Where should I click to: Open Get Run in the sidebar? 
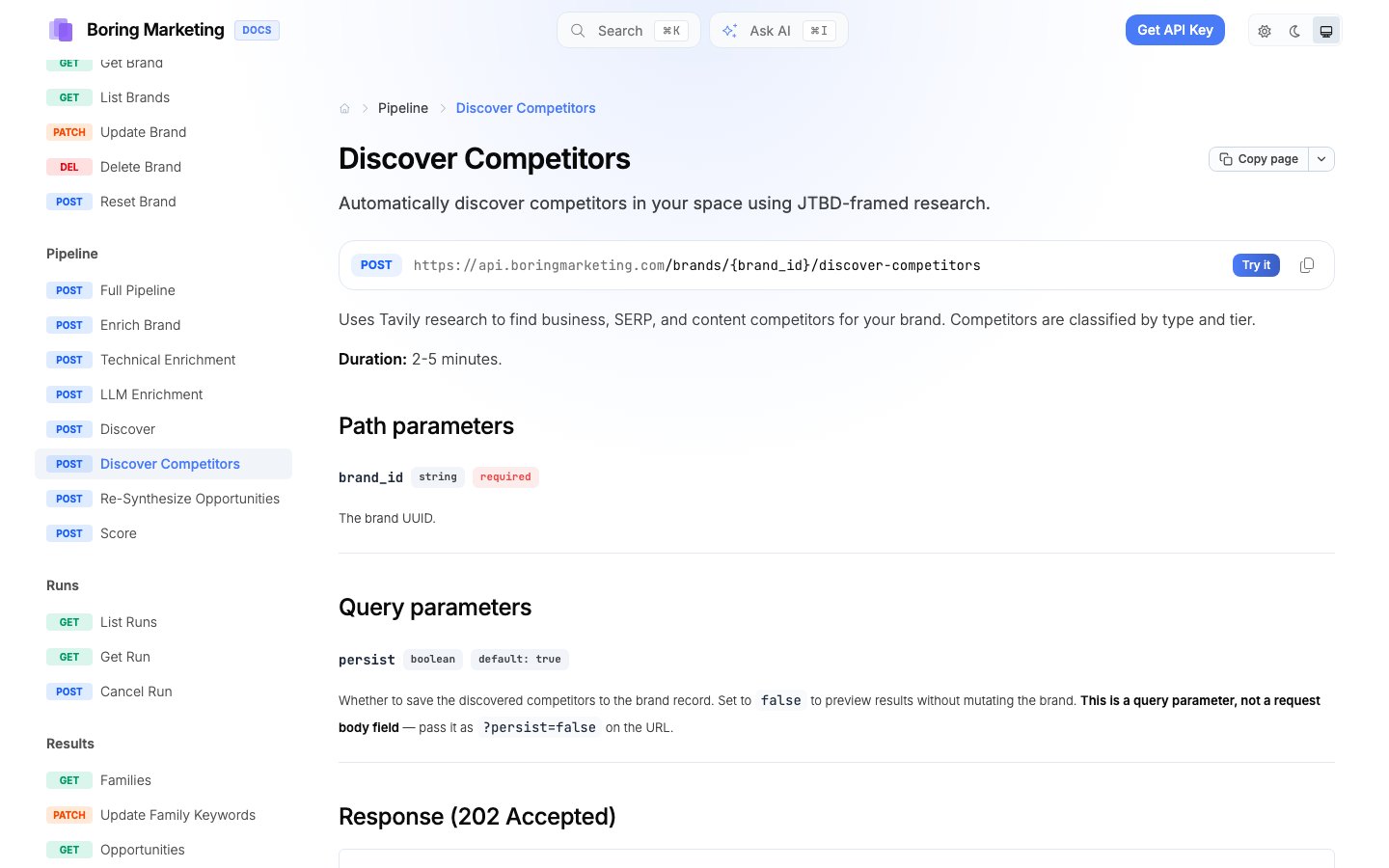pos(164,657)
